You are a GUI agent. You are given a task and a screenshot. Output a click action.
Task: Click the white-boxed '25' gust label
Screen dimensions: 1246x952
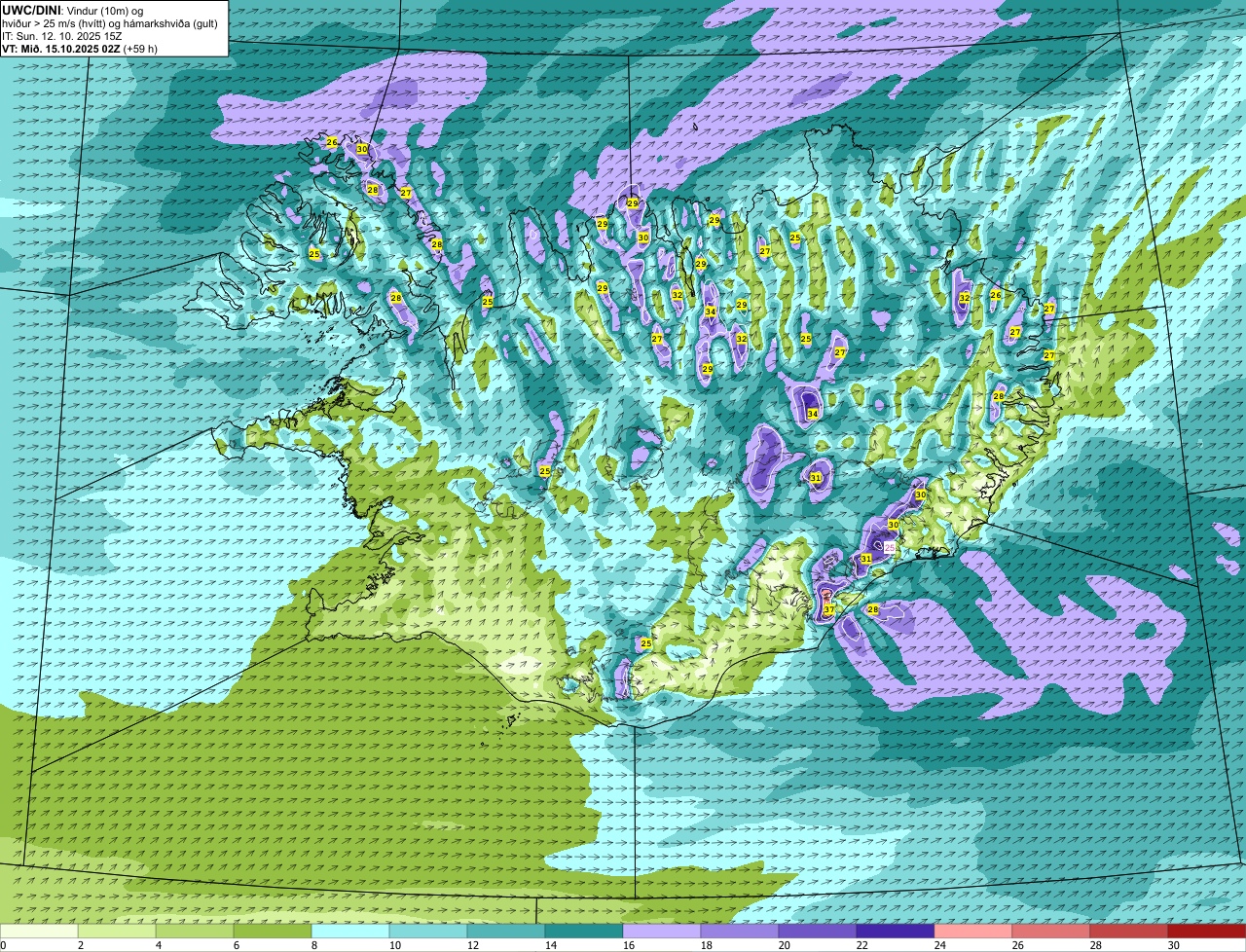(x=889, y=548)
